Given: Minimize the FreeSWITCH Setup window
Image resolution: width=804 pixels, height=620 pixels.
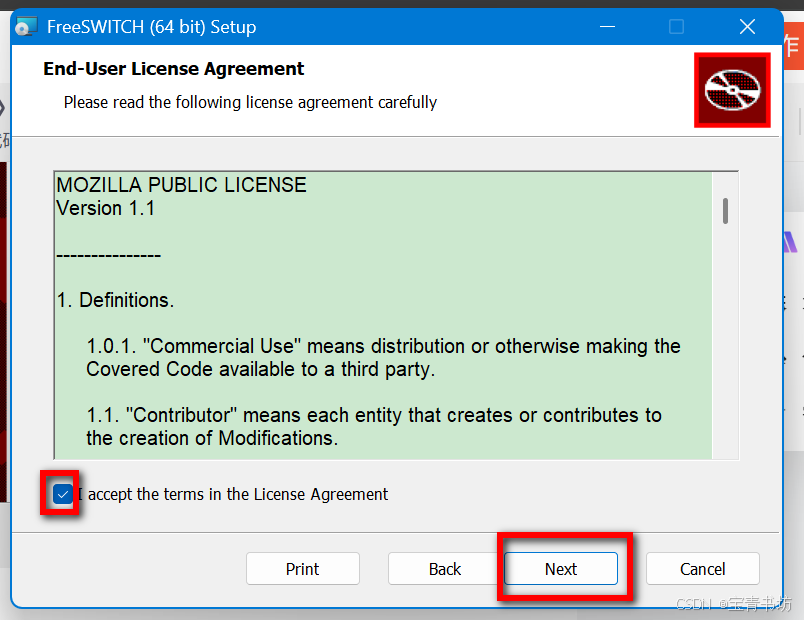Looking at the screenshot, I should coord(607,27).
